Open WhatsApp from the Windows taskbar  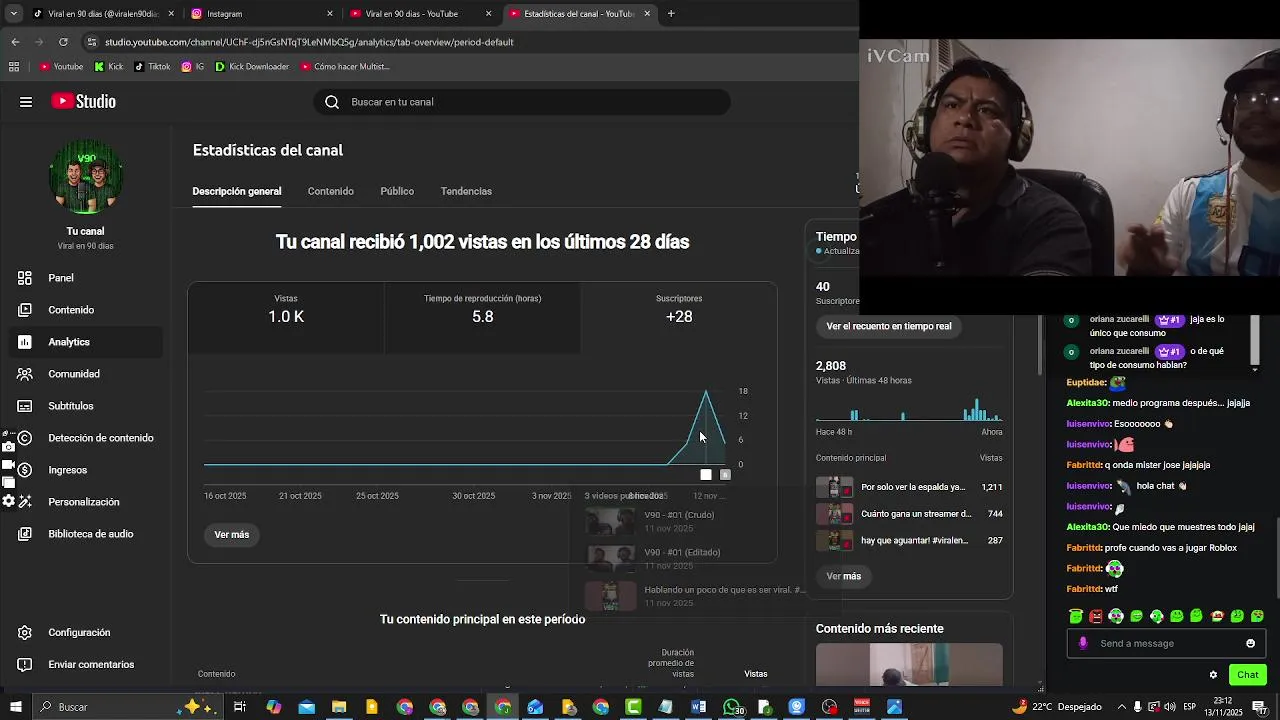click(732, 707)
